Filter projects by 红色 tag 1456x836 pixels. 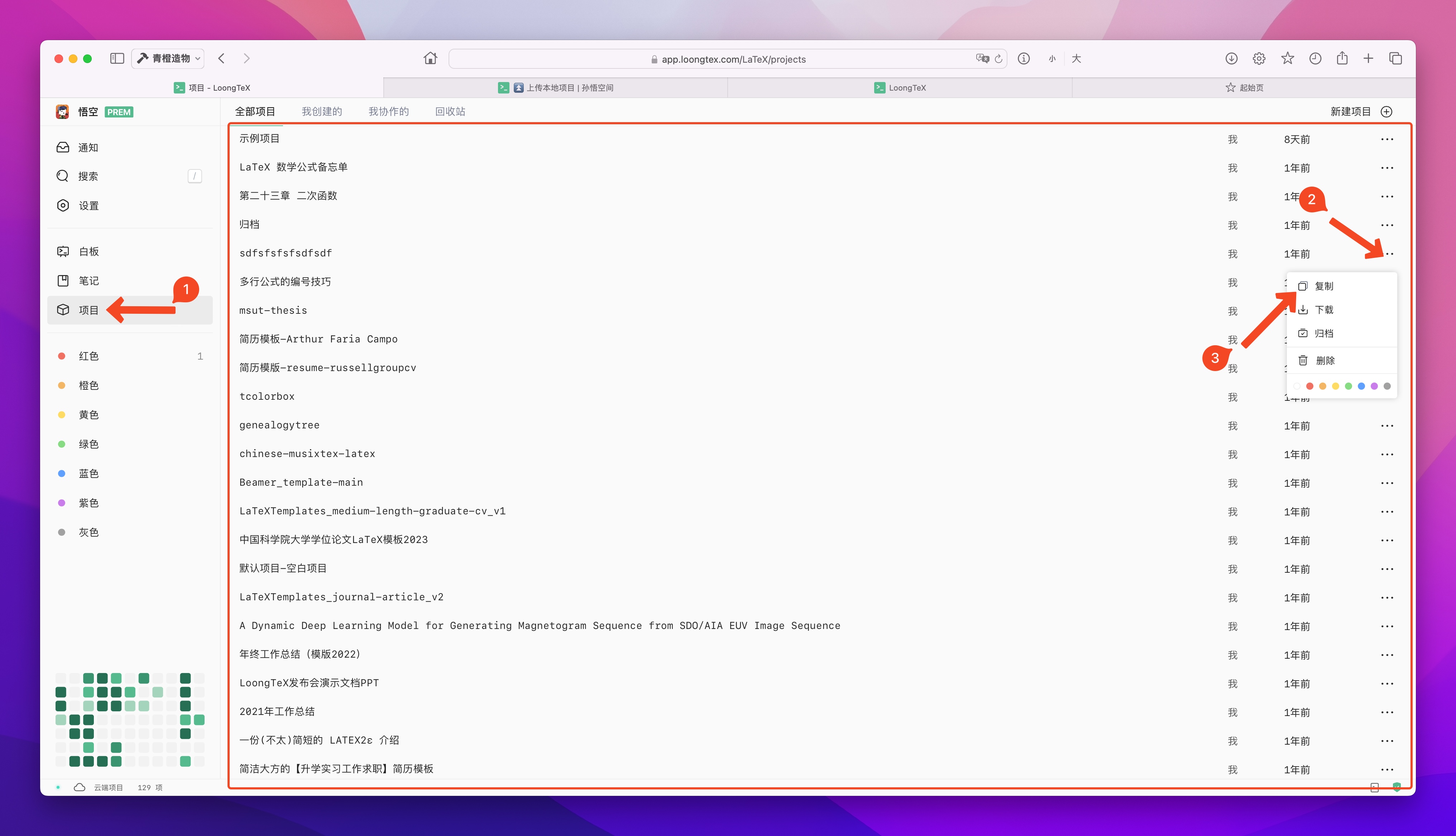(x=88, y=356)
